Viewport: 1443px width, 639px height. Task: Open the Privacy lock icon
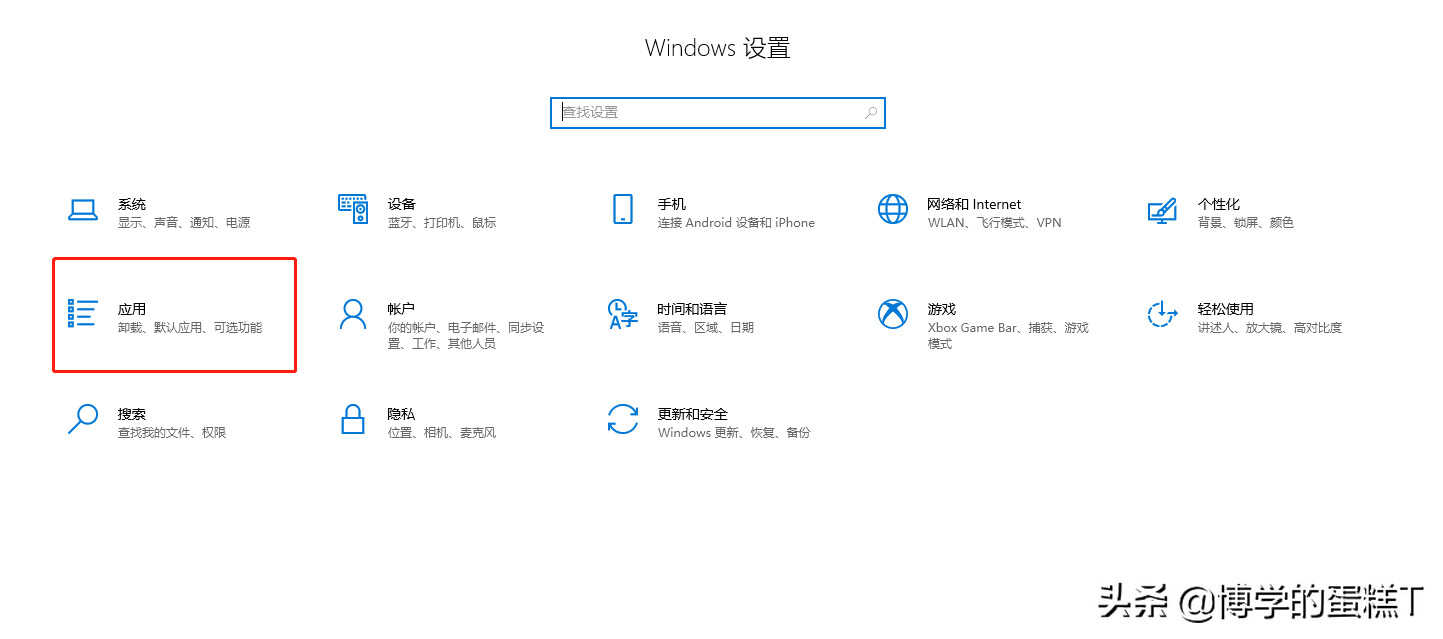click(353, 418)
